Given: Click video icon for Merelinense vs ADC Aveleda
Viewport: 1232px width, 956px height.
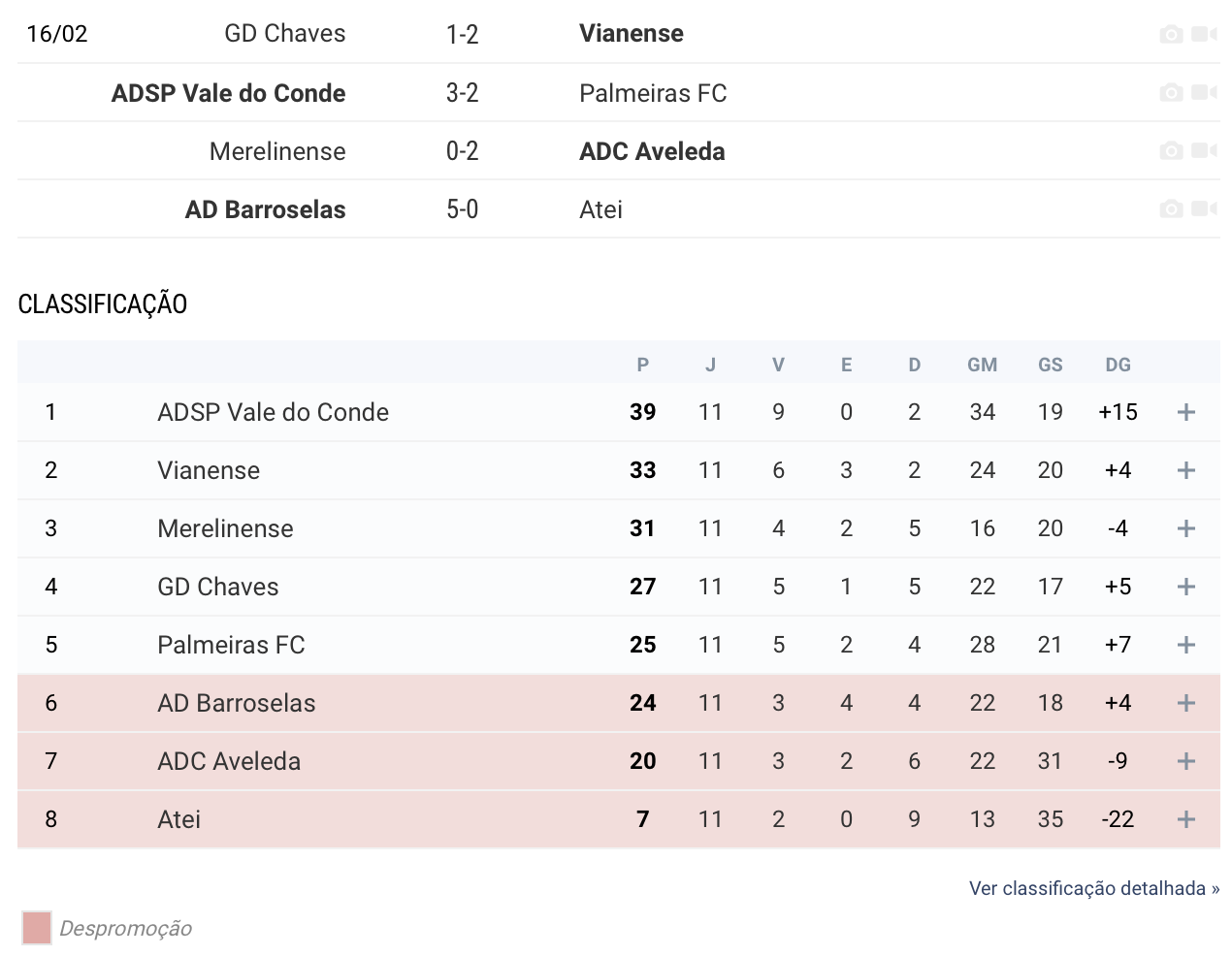Looking at the screenshot, I should (1204, 150).
